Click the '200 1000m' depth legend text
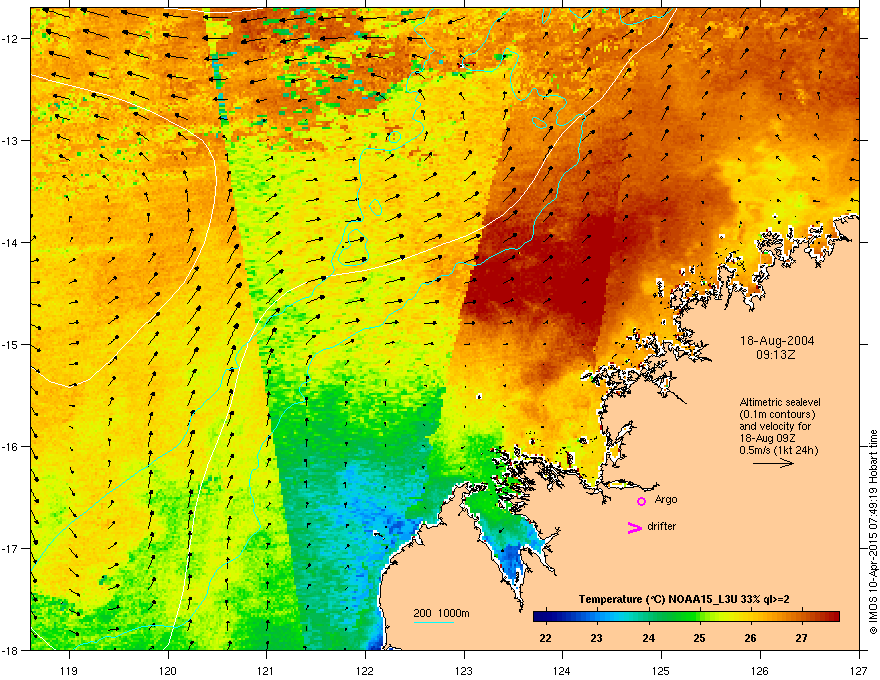The image size is (880, 680). (441, 613)
